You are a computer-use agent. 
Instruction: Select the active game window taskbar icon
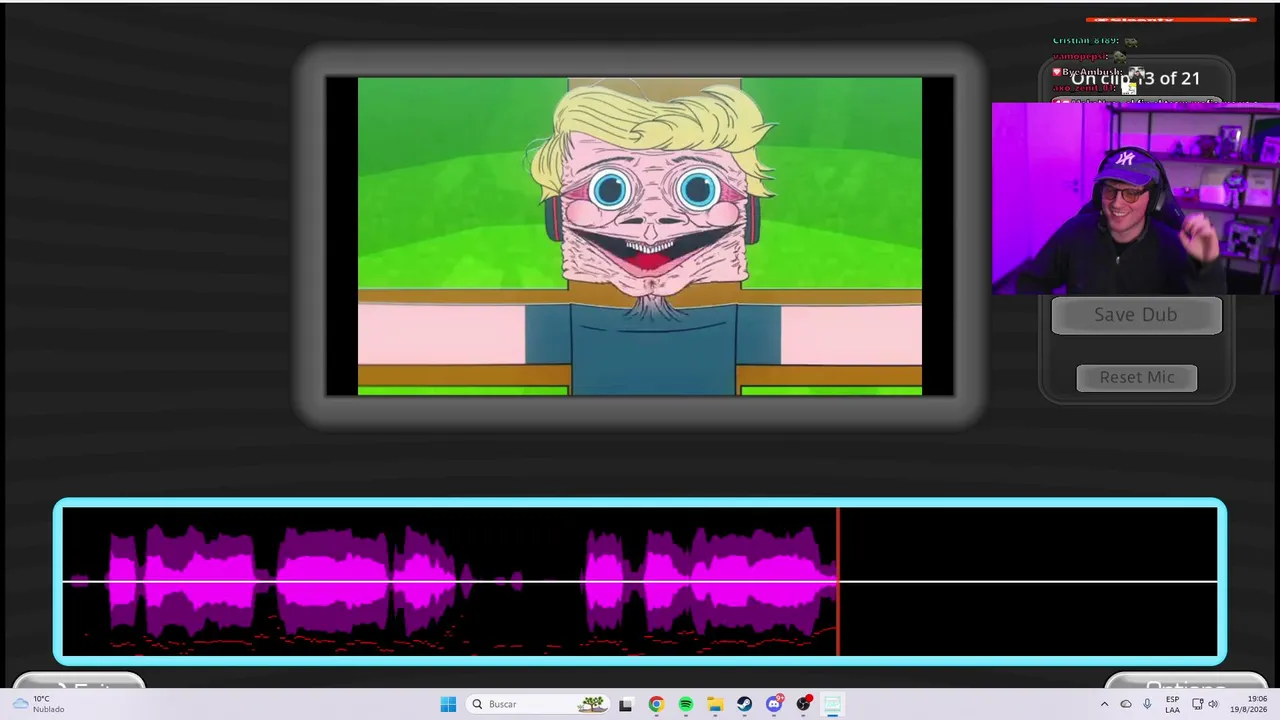(832, 704)
